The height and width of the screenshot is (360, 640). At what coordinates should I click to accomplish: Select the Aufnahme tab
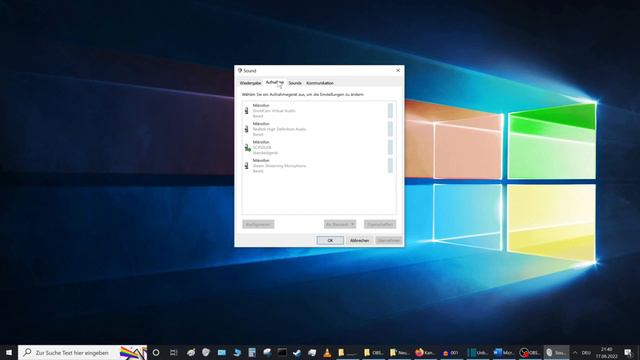tap(274, 82)
